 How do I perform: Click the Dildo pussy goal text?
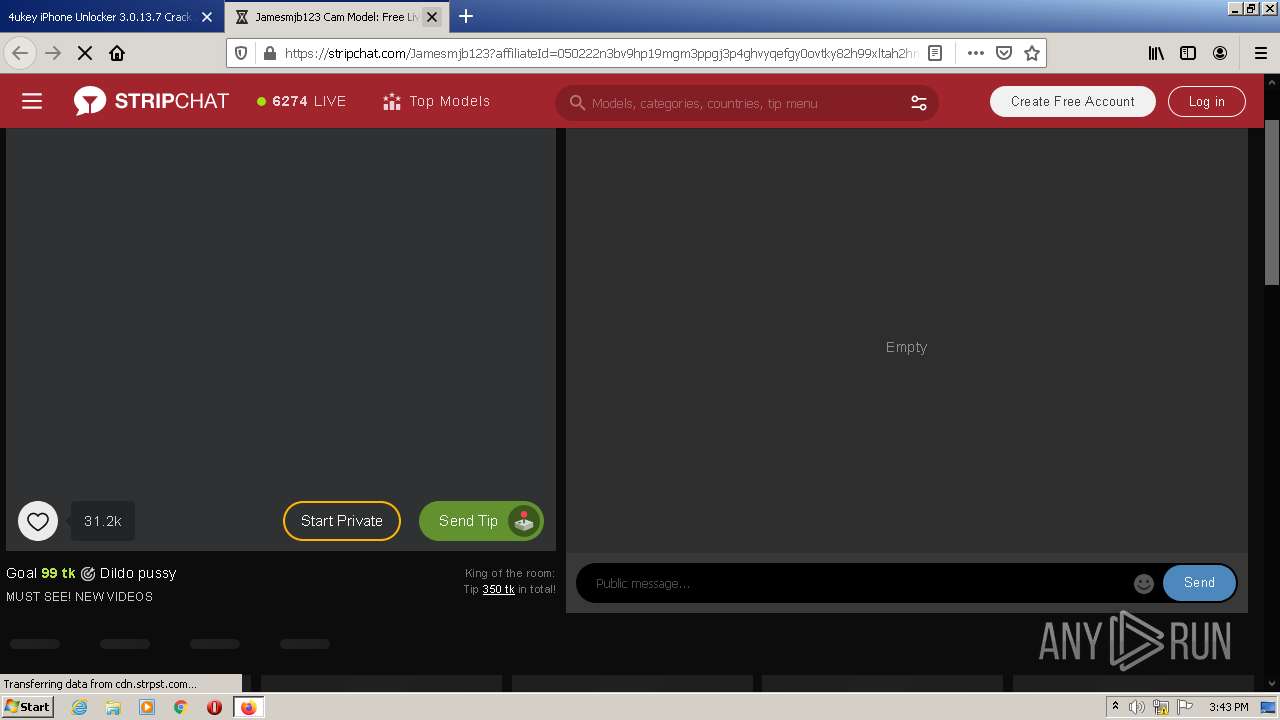138,573
